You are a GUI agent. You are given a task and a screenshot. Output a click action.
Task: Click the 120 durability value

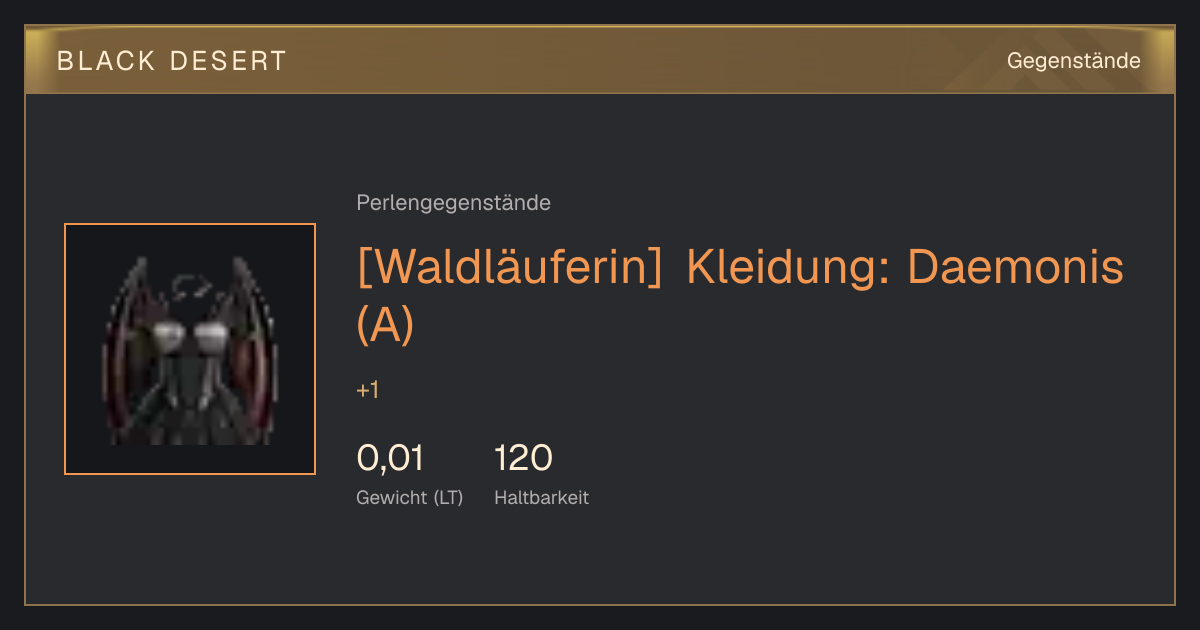tap(523, 458)
